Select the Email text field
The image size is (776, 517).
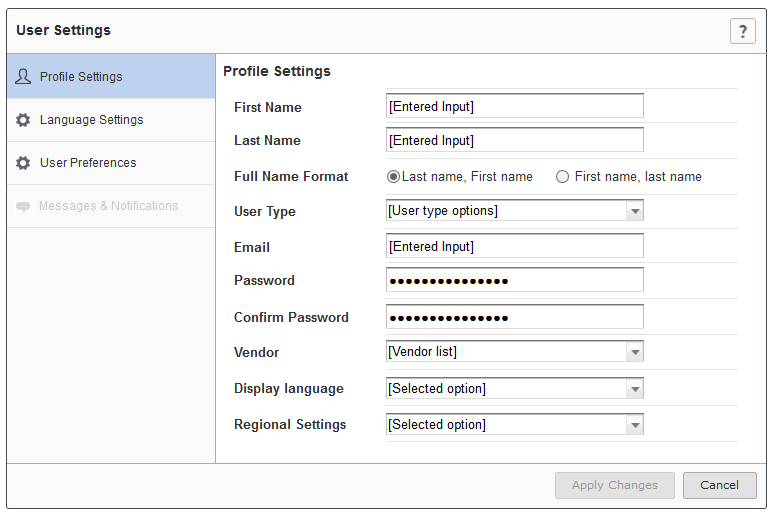click(x=514, y=246)
